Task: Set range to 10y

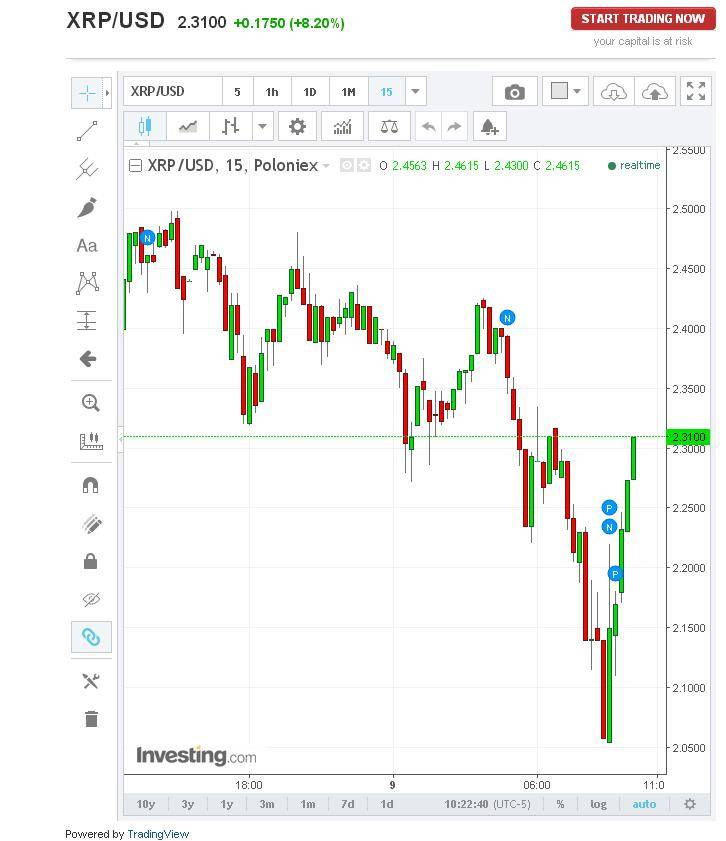Action: coord(146,804)
